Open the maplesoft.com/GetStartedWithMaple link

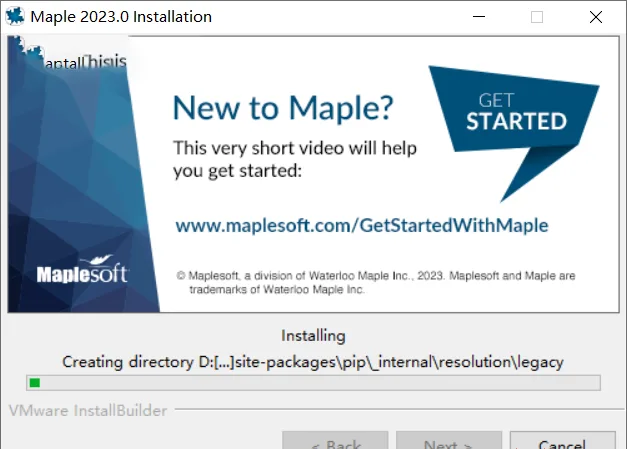tap(361, 225)
